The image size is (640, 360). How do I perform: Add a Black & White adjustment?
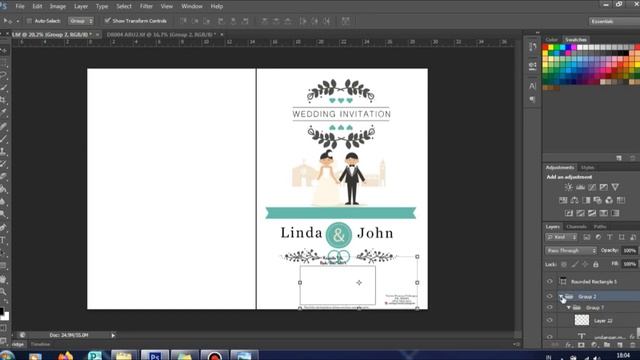[586, 200]
